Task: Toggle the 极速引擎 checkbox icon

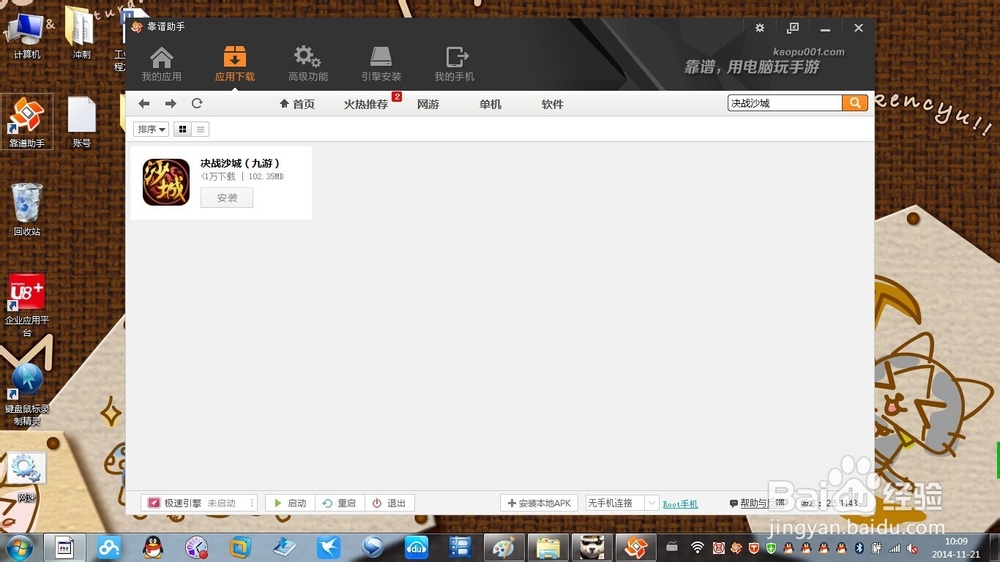Action: [154, 503]
